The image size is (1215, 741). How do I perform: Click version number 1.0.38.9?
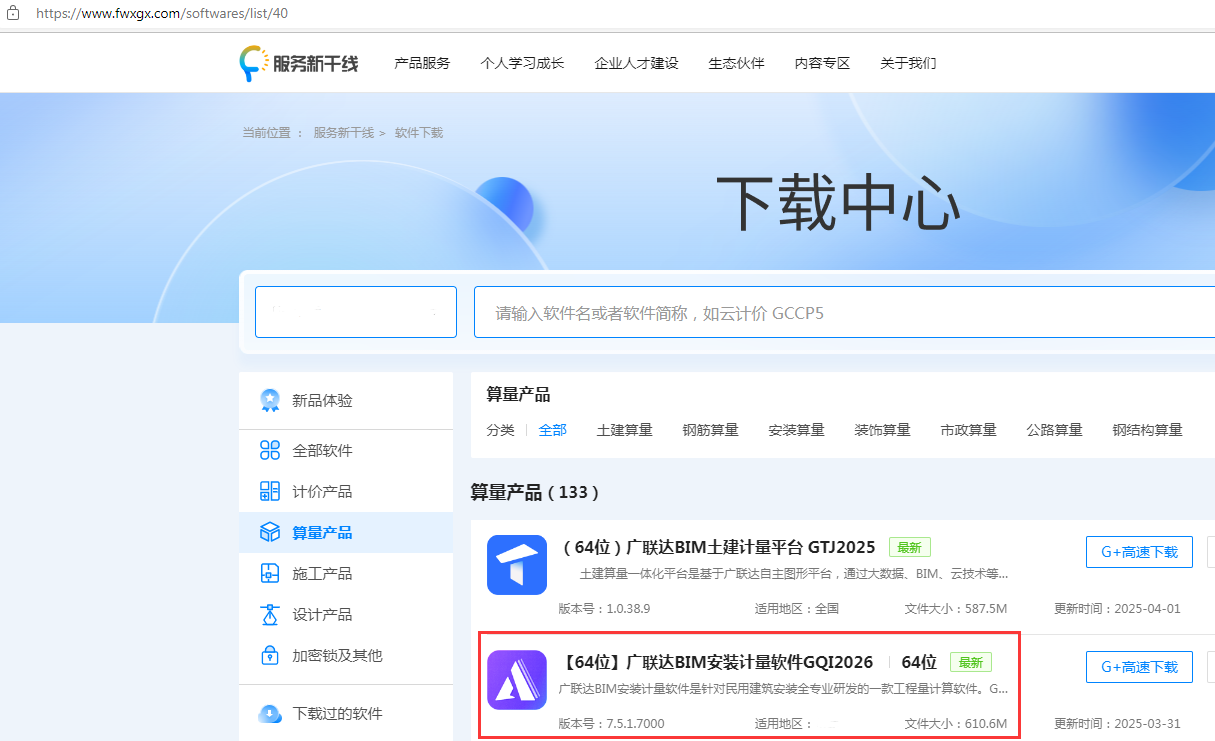tap(628, 608)
